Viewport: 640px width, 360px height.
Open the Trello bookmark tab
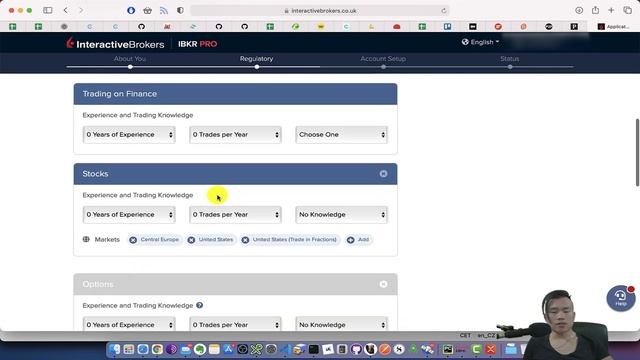click(447, 27)
